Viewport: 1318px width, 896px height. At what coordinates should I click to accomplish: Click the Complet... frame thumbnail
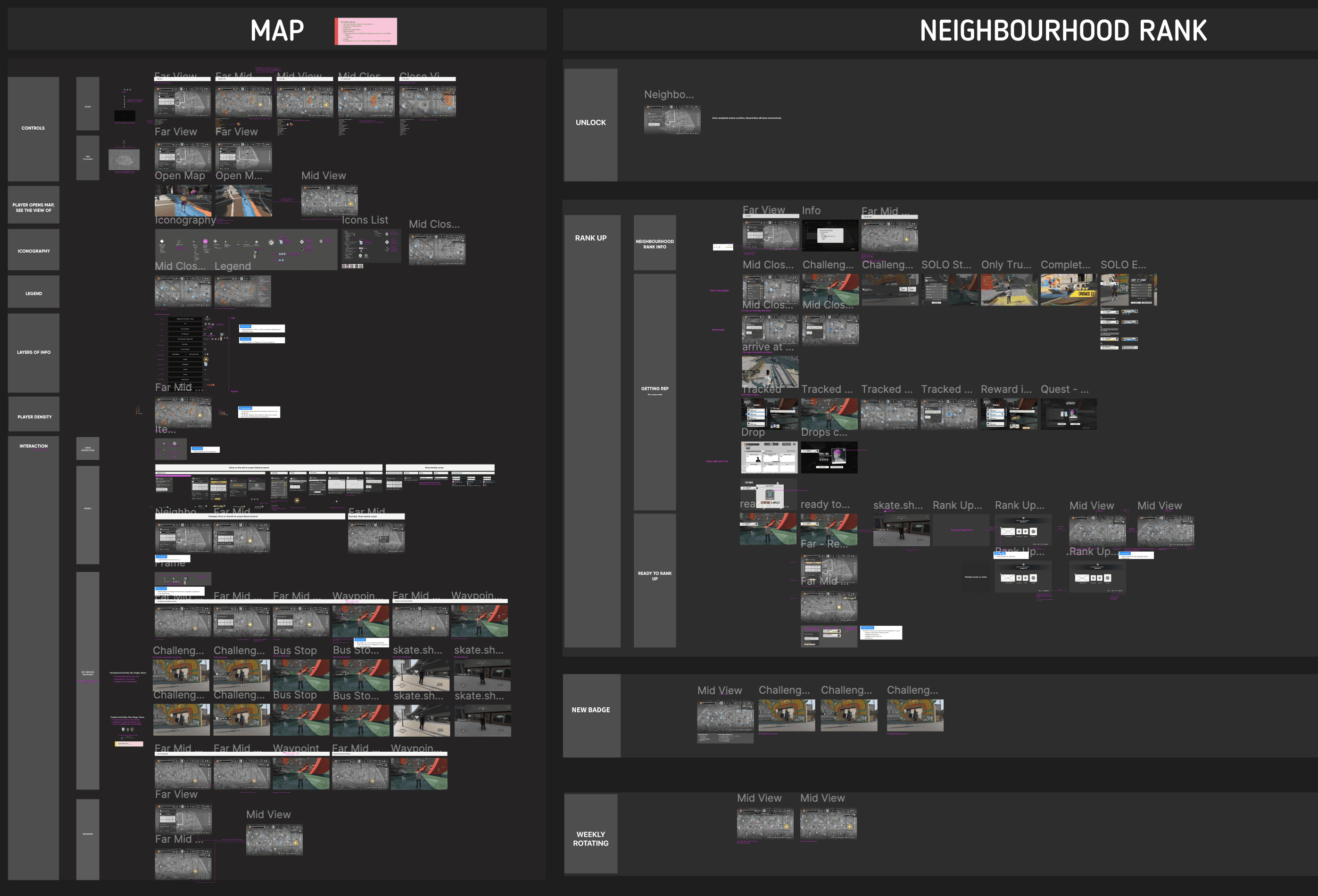[1068, 290]
